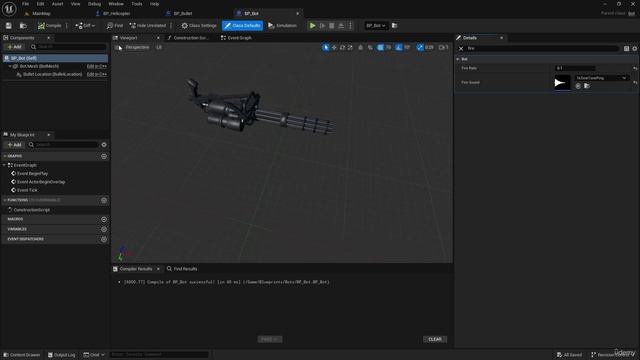This screenshot has height=360, width=640.
Task: Compile the blueprint
Action: coord(49,26)
